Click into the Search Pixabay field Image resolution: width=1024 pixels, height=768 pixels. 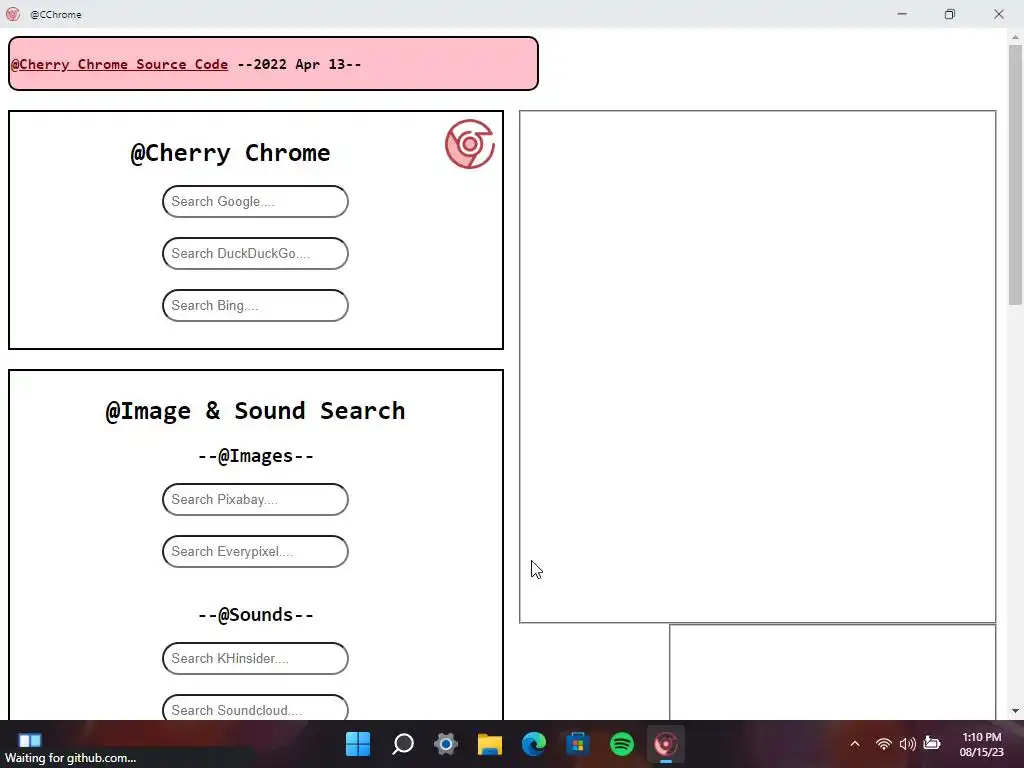click(x=255, y=500)
